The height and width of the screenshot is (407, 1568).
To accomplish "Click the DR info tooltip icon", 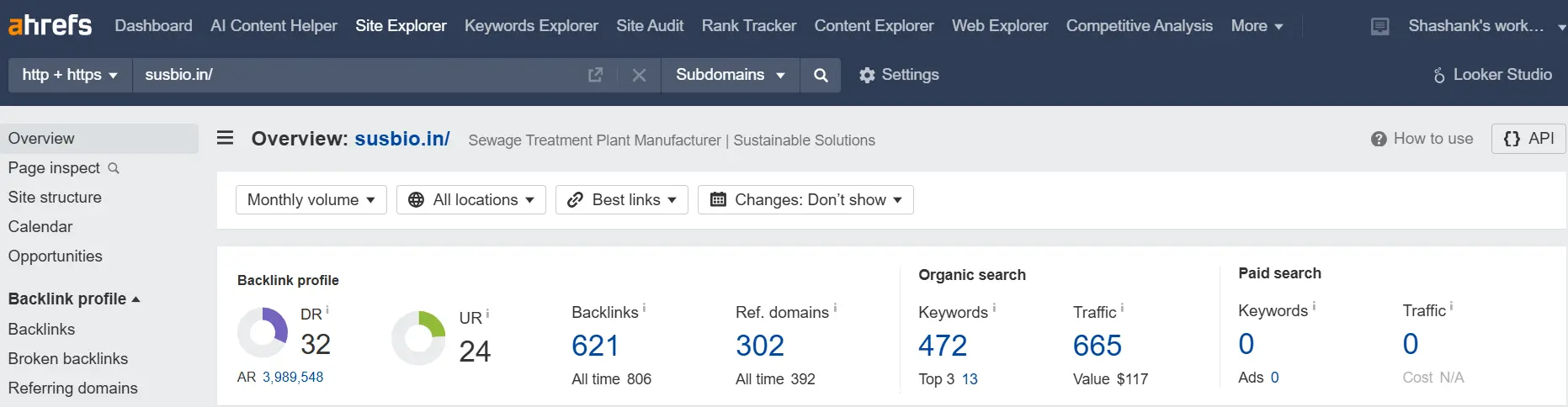I will click(x=327, y=310).
